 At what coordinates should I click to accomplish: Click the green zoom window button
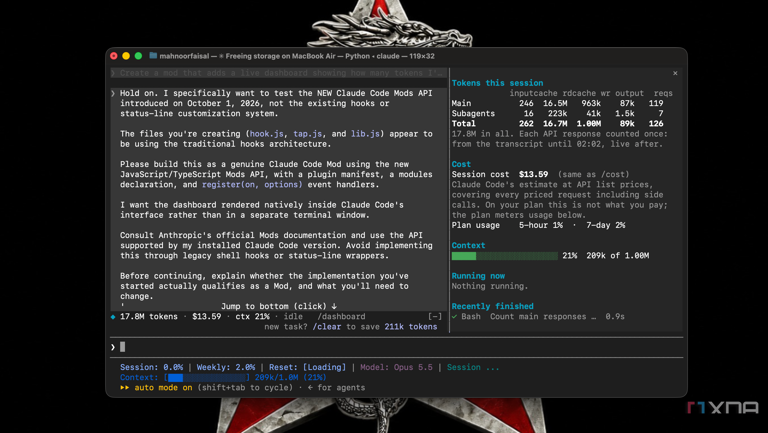tap(138, 56)
